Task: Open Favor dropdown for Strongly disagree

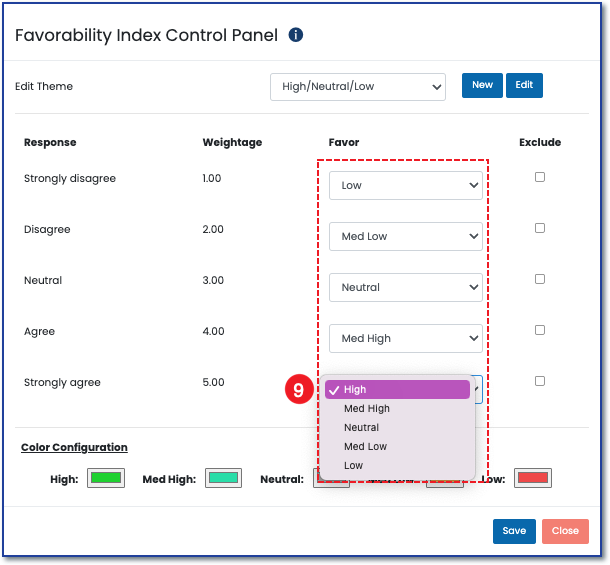Action: coord(405,185)
